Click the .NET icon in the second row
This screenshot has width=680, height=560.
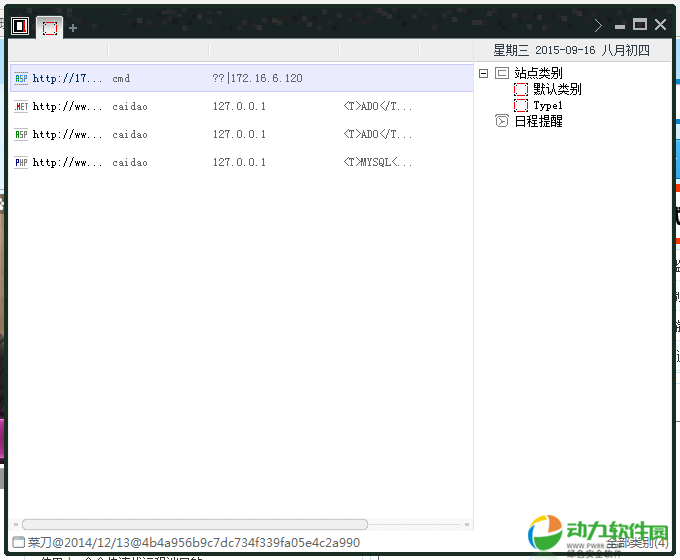pyautogui.click(x=21, y=106)
